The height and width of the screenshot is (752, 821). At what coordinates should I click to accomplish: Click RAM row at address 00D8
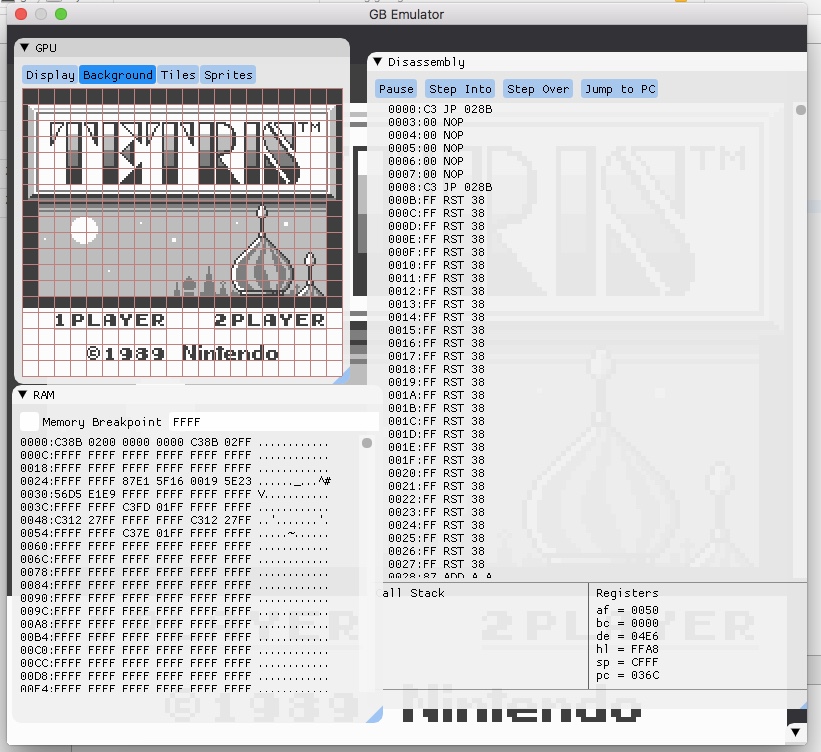point(174,676)
